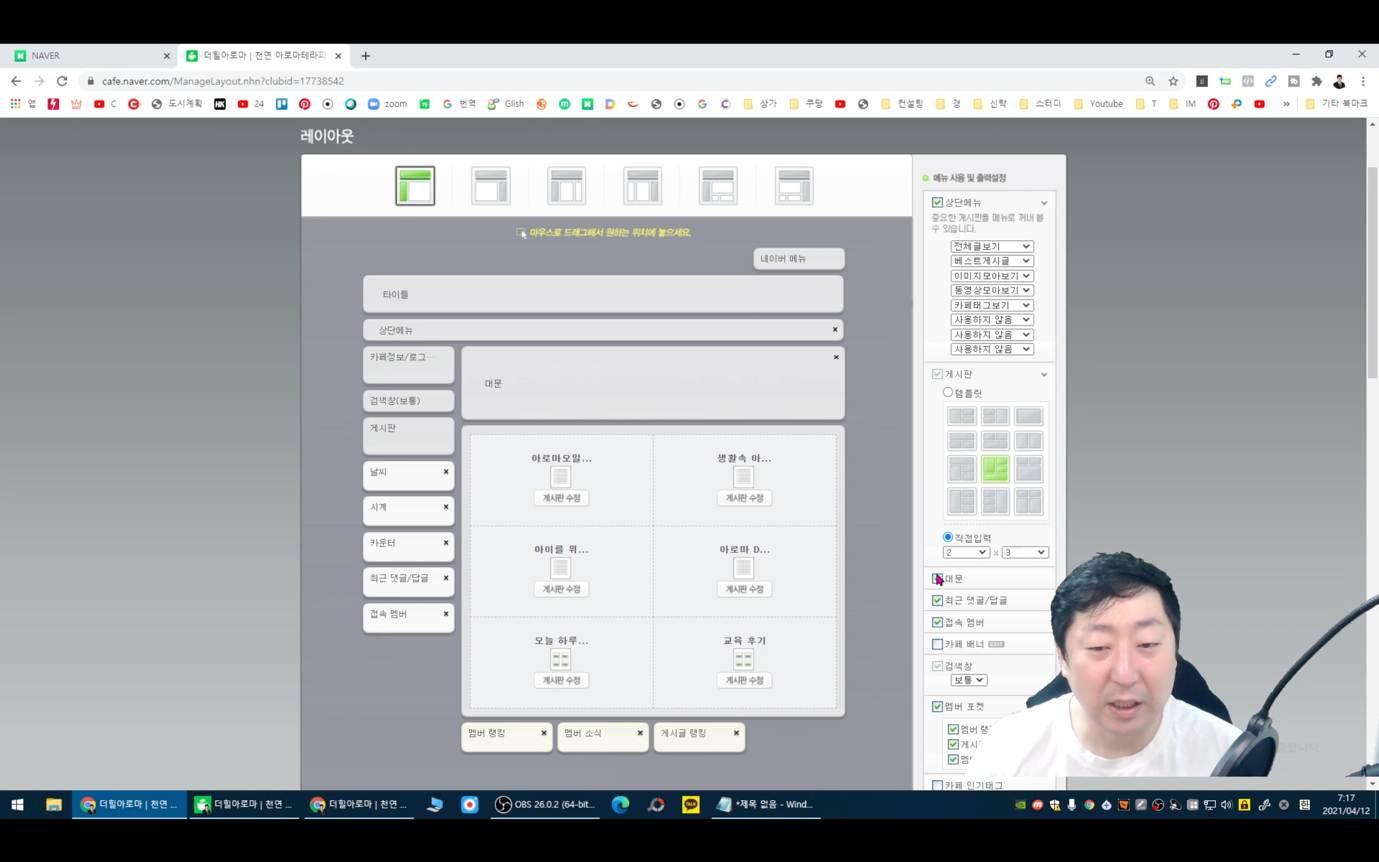Open the row count dropdown showing 3
Screen dimensions: 1379x862
[x=1025, y=552]
